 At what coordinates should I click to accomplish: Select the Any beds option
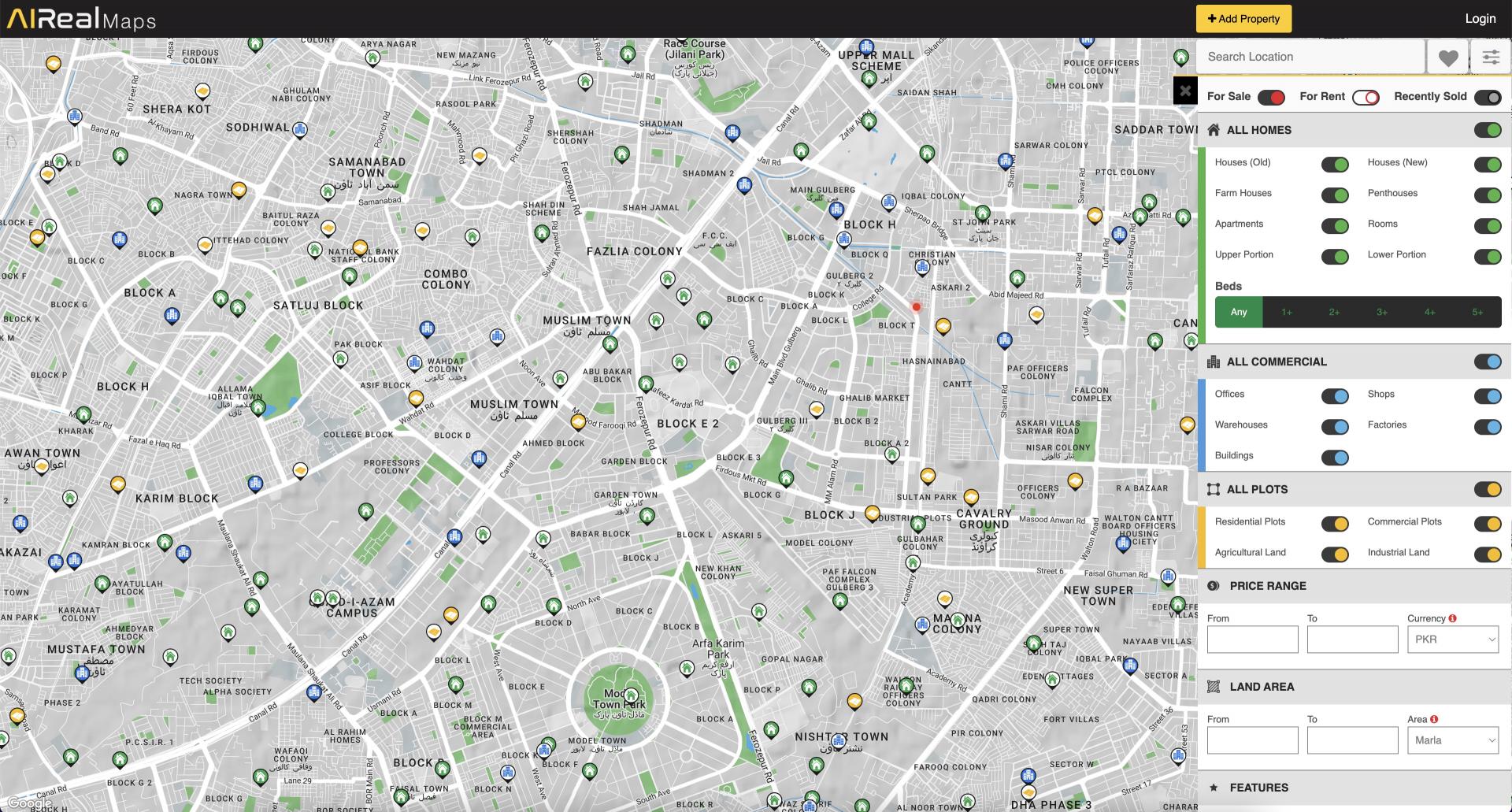tap(1239, 312)
